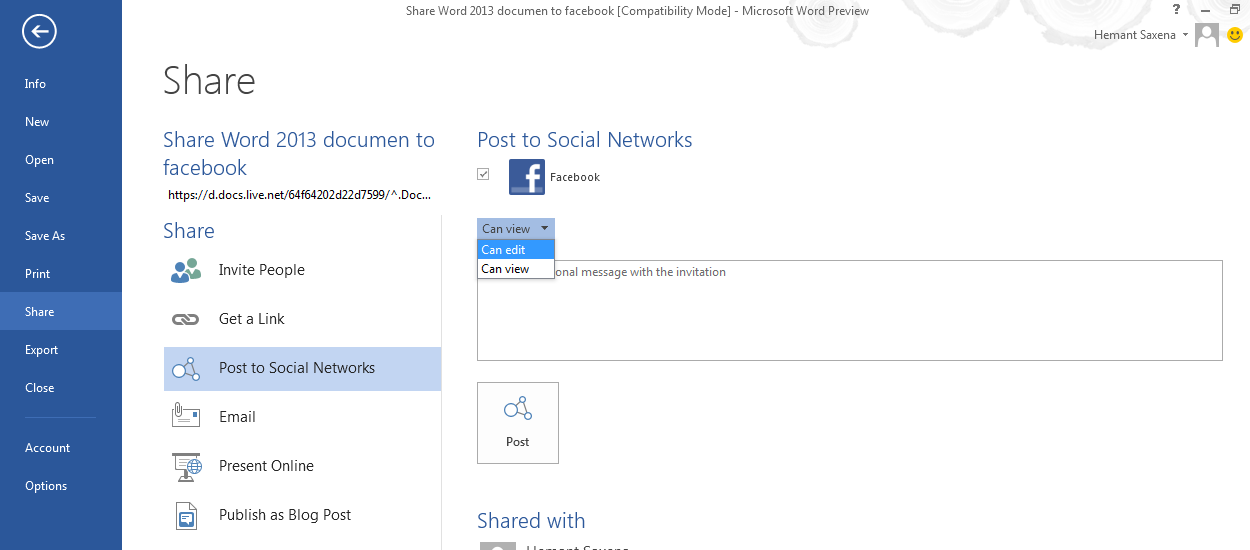Click the smiley feedback icon

click(x=1235, y=35)
